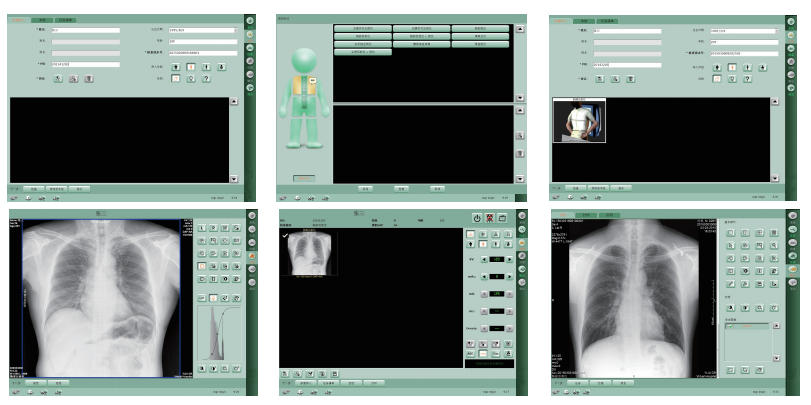Select the active orange tab in top-left panel
811x405 pixels.
tap(19, 20)
